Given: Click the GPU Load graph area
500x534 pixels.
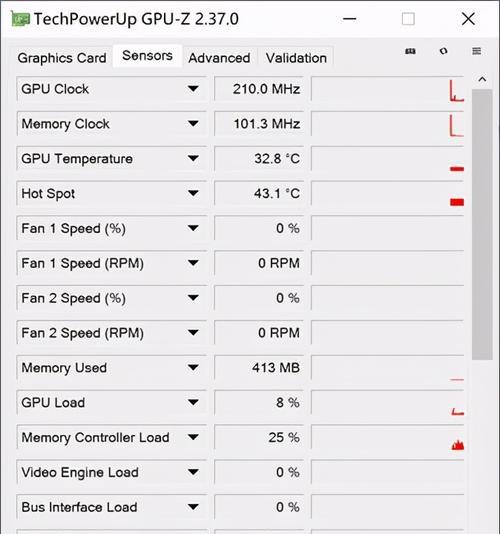Looking at the screenshot, I should [x=388, y=403].
